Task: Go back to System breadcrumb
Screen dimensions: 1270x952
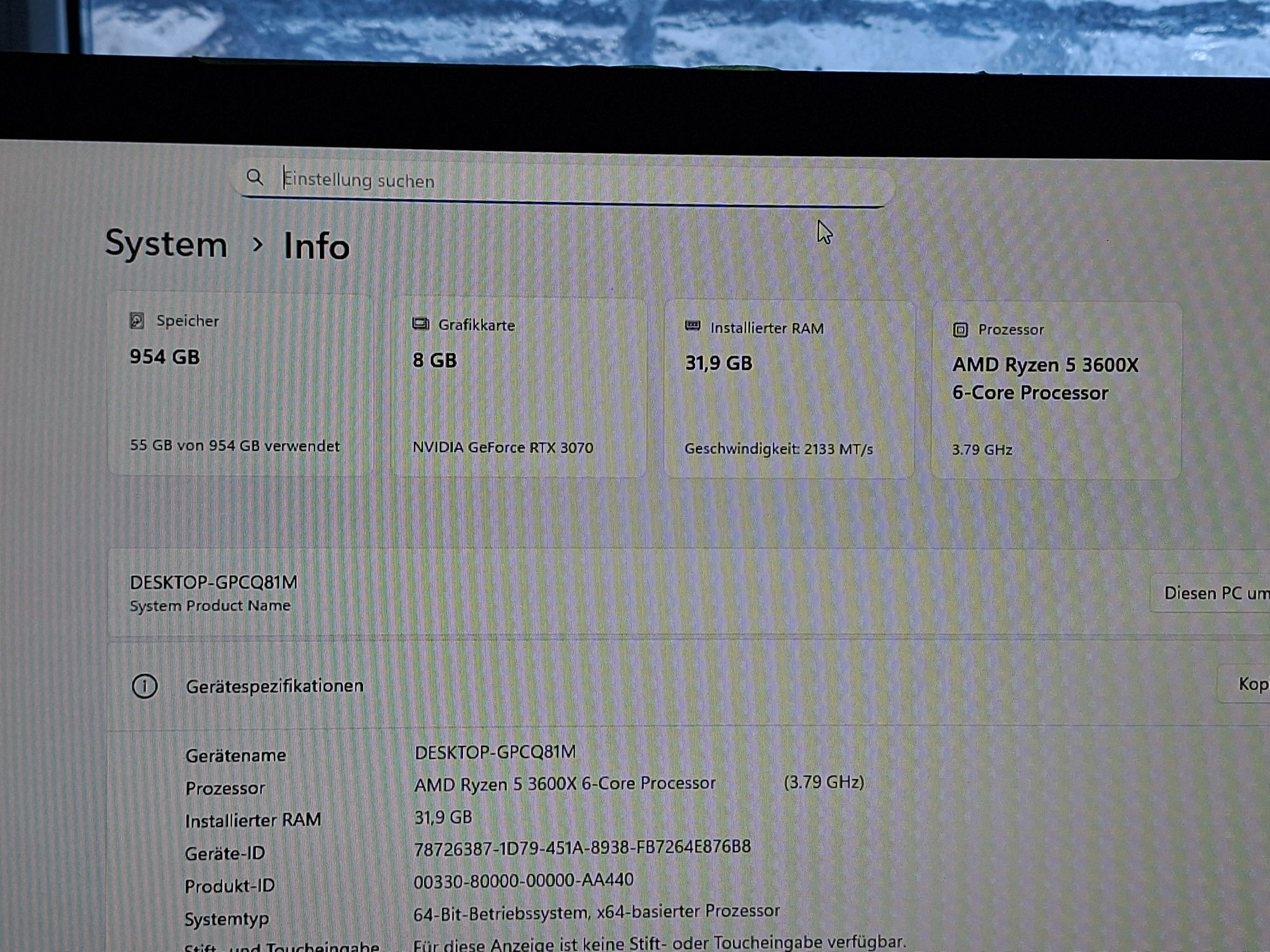Action: [x=166, y=244]
